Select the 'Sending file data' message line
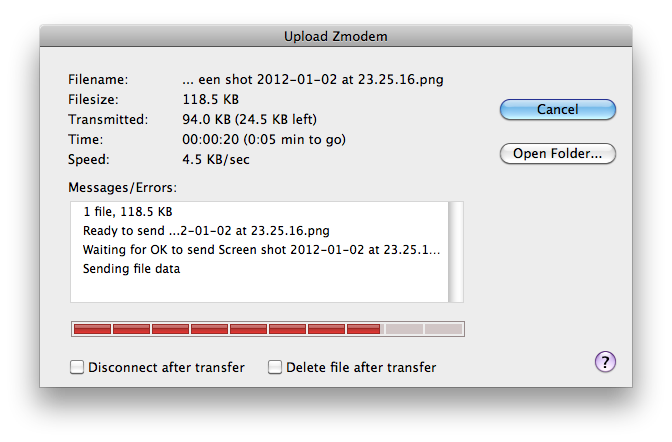Screen dimensions: 672x442 coord(132,269)
